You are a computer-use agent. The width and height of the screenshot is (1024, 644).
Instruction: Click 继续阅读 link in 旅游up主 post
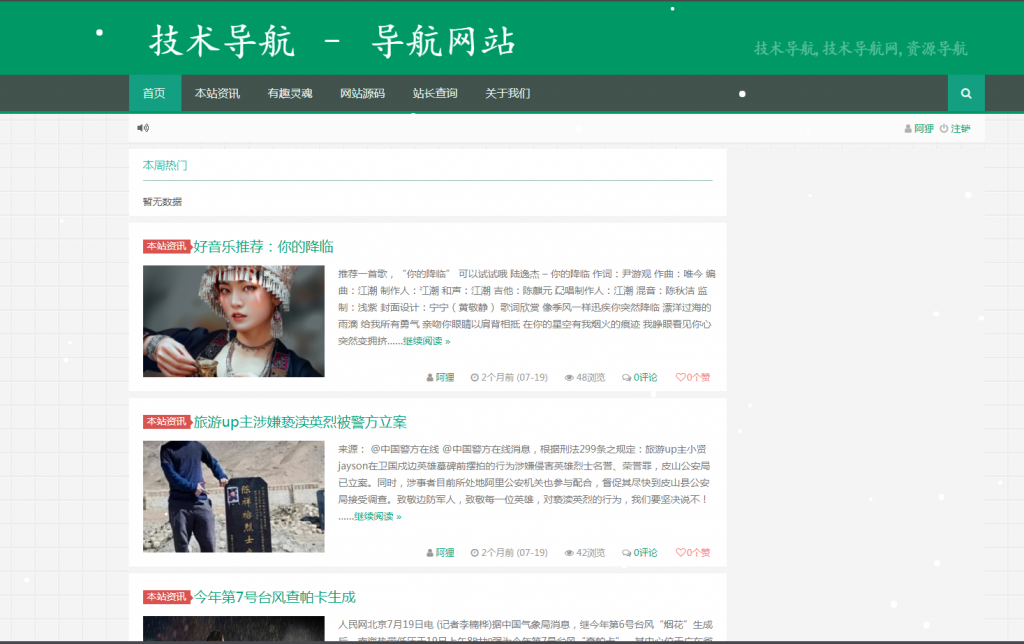point(377,516)
